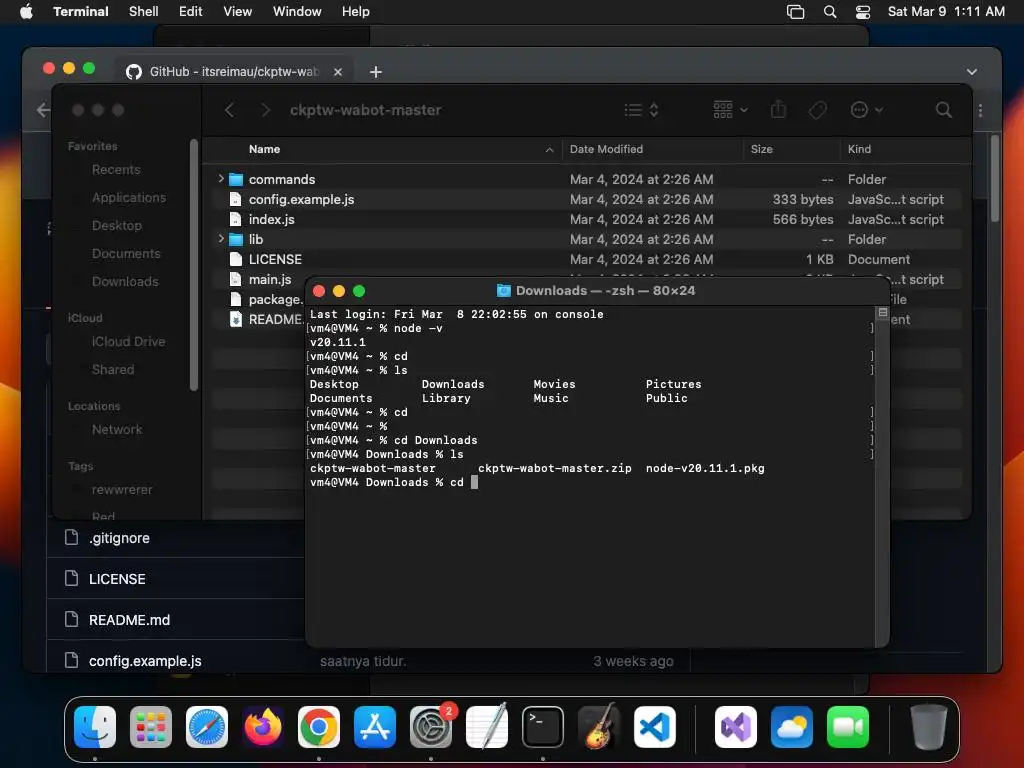Open Launchpad in the Dock
This screenshot has width=1024, height=768.
pos(151,727)
